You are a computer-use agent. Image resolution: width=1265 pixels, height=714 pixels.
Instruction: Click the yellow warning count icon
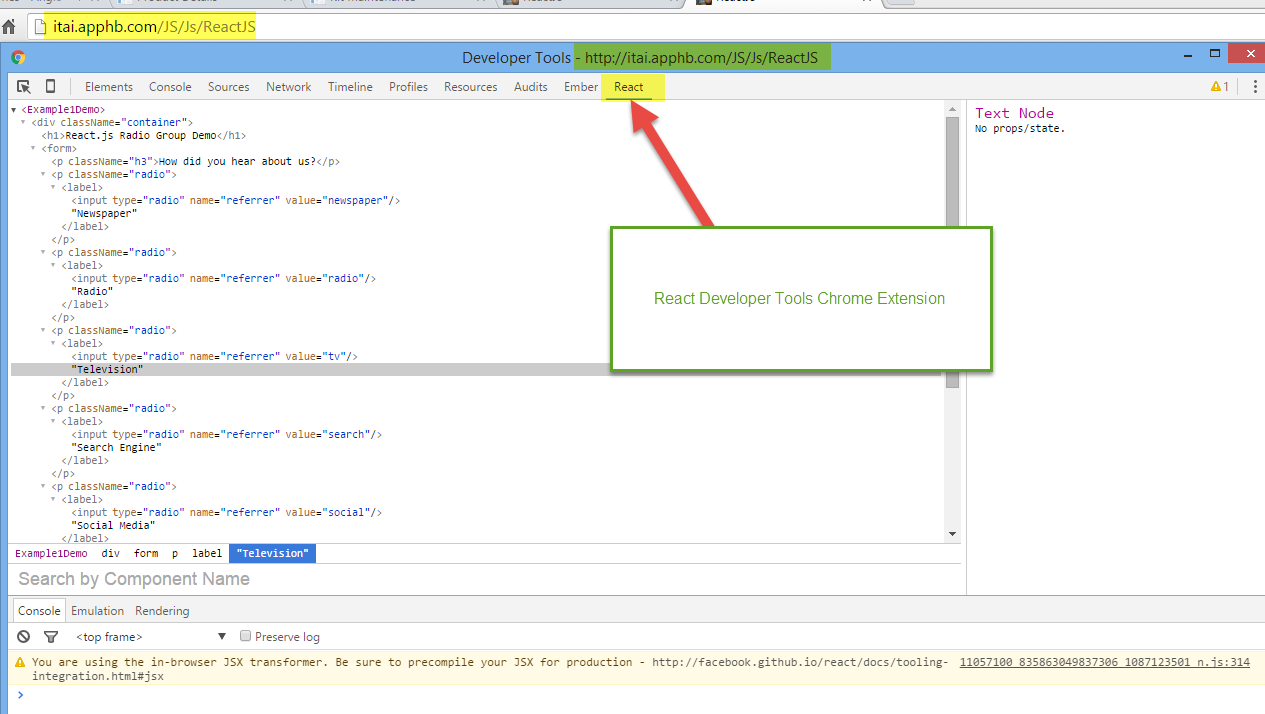point(1219,87)
